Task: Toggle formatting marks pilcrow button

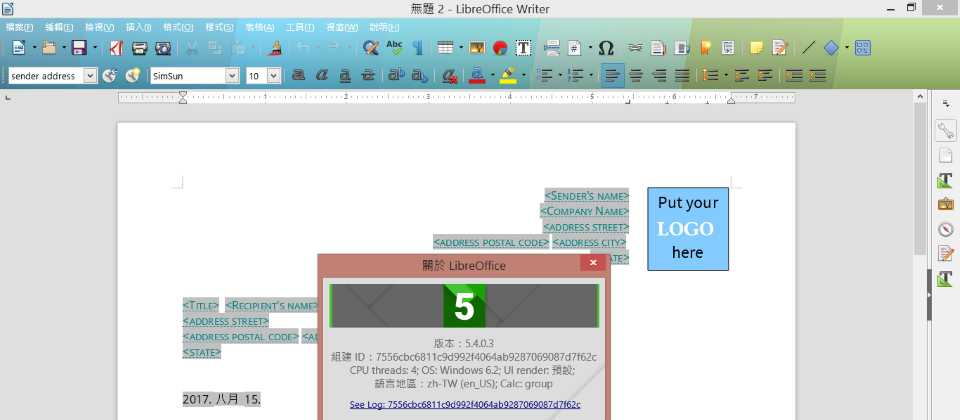Action: [417, 47]
